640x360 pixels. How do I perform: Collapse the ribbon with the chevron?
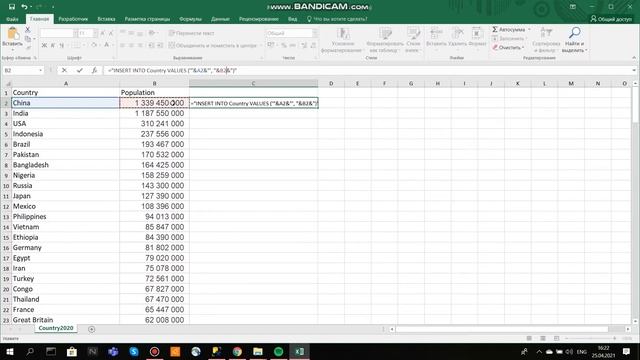point(634,58)
